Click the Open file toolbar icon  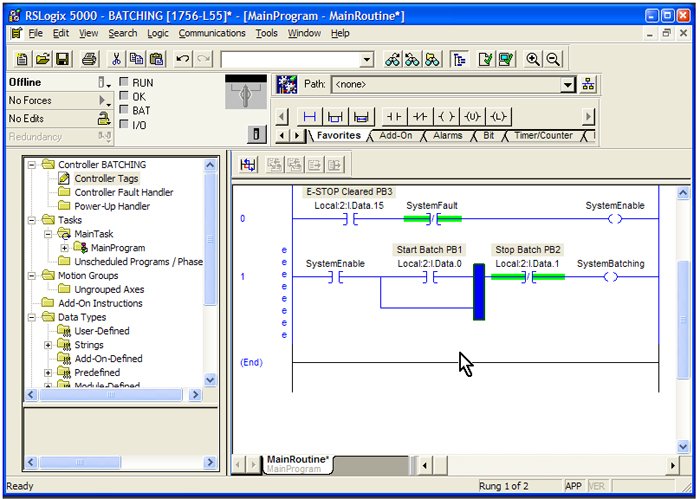pos(42,59)
